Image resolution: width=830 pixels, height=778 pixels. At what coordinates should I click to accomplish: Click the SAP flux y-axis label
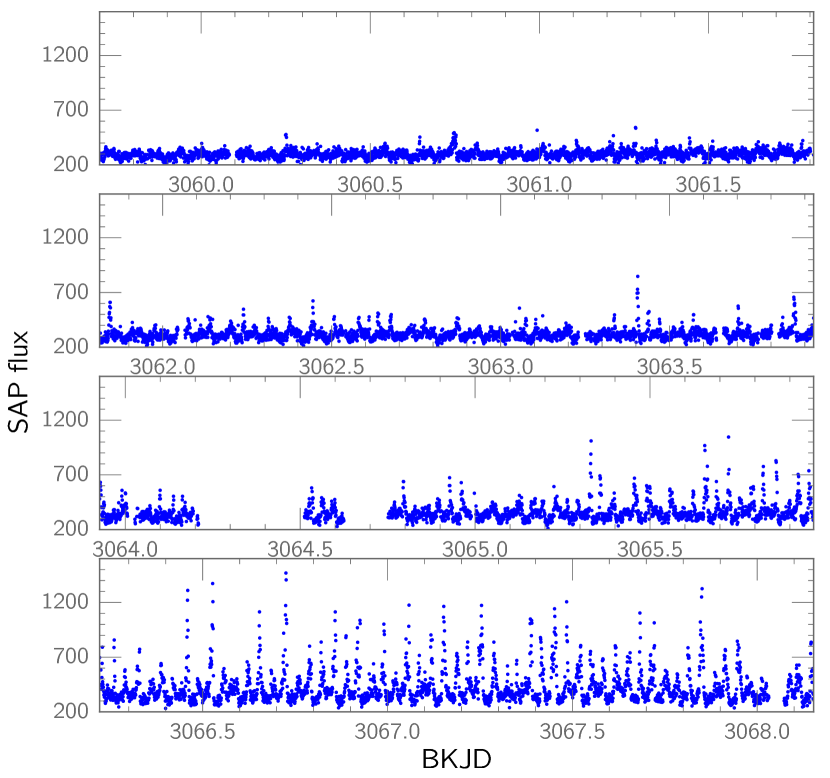pos(18,382)
